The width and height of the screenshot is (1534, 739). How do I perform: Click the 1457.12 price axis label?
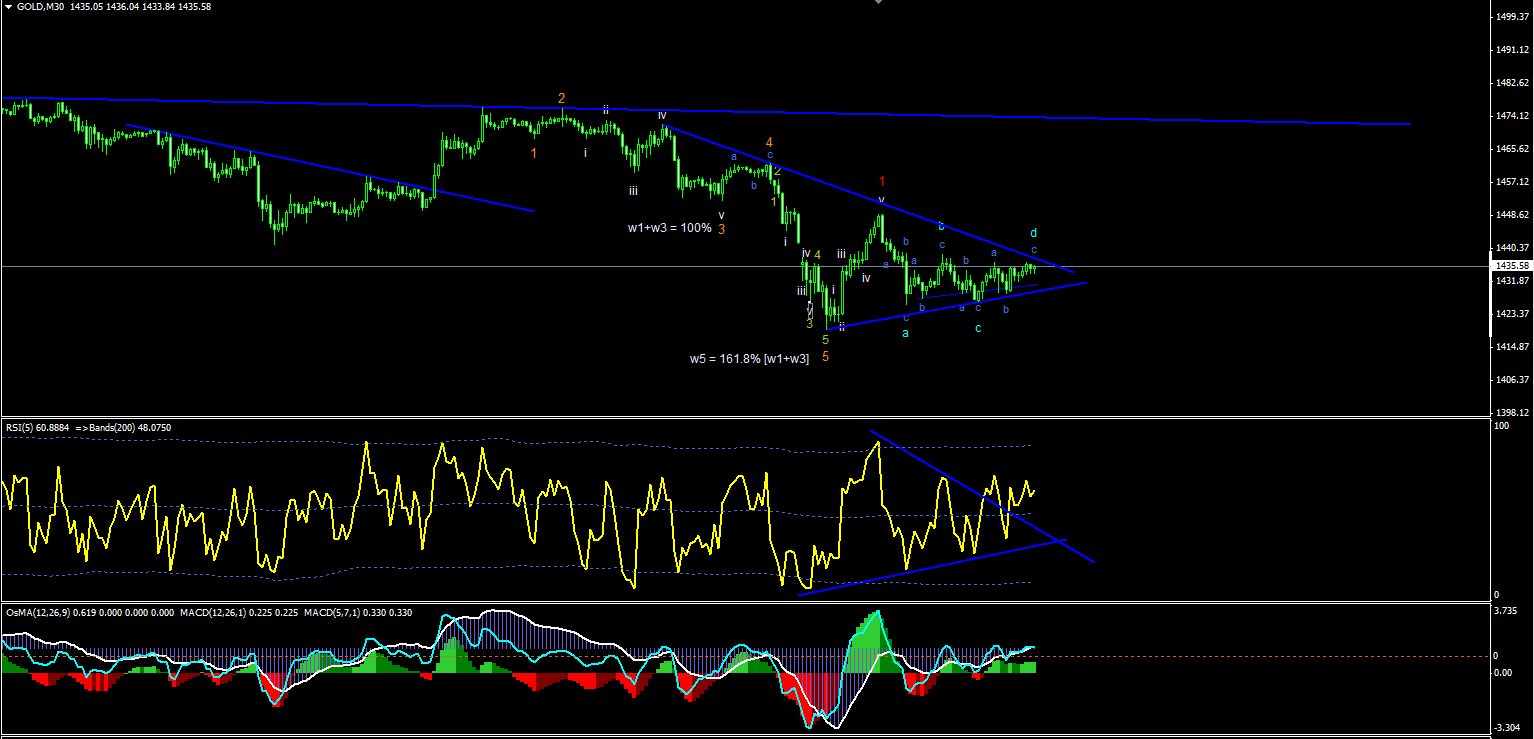1511,182
